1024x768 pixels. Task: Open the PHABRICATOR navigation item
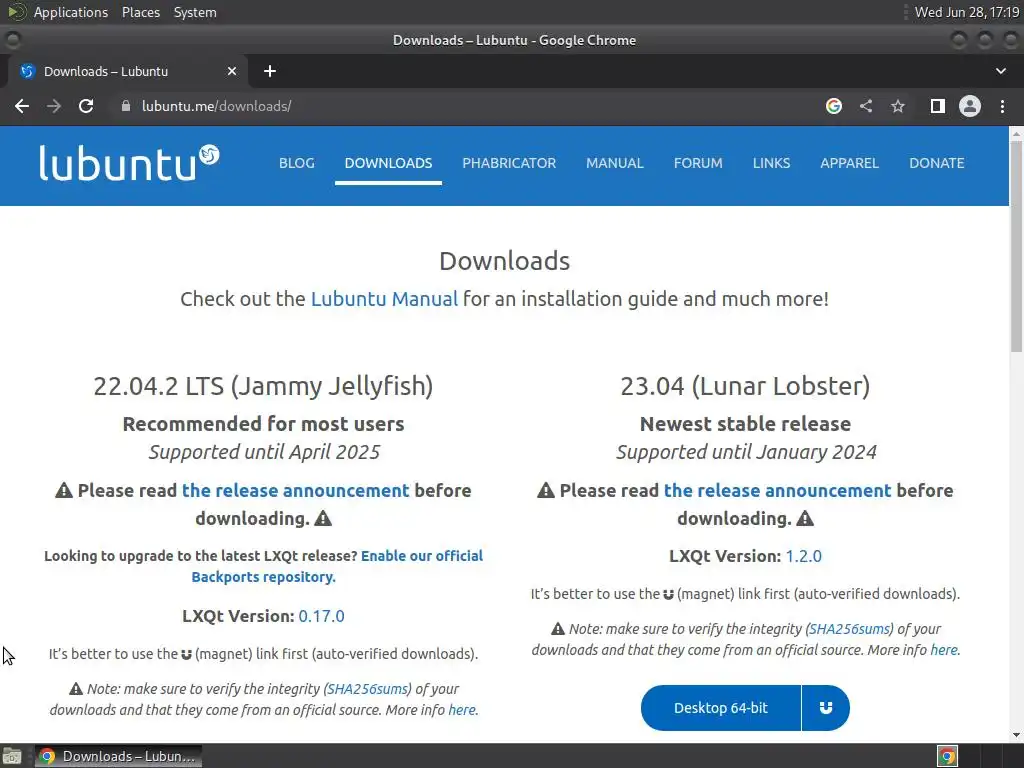(509, 163)
